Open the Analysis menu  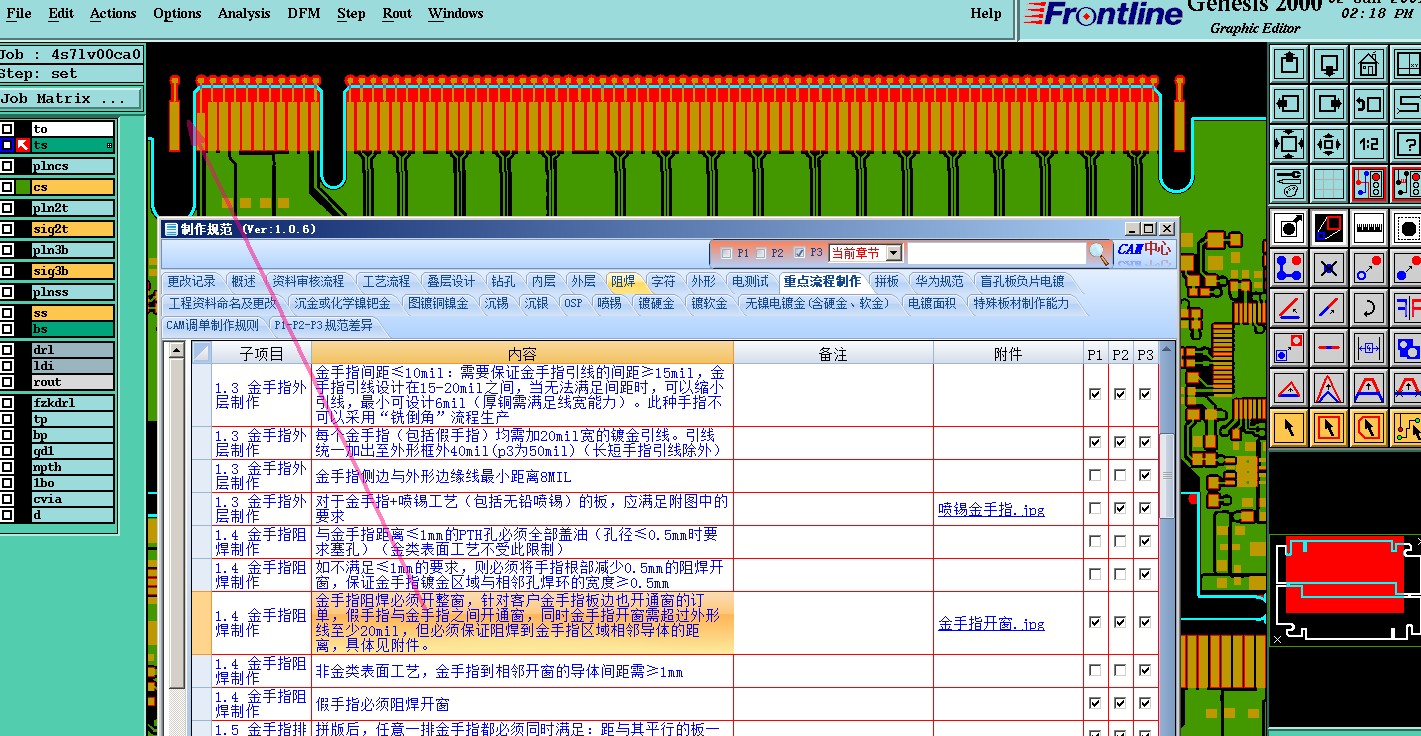tap(244, 13)
